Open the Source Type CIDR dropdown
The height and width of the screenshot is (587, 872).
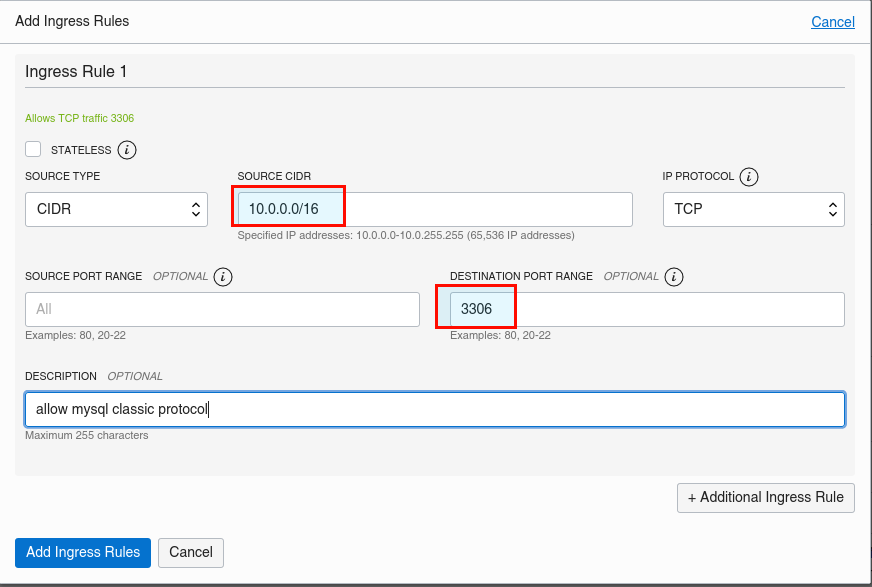pos(116,210)
